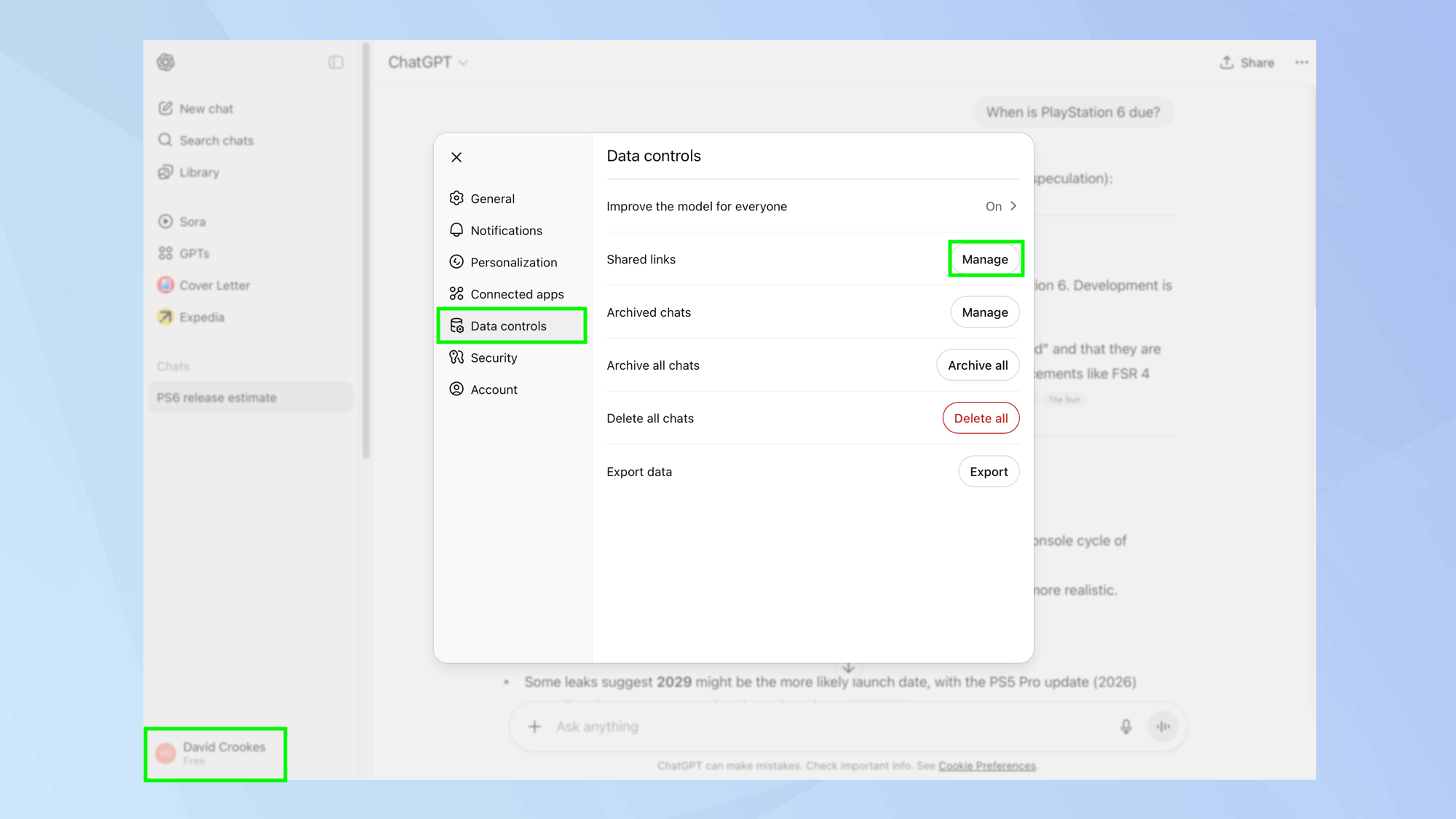This screenshot has height=819, width=1456.
Task: Click the Archive all button
Action: (977, 365)
